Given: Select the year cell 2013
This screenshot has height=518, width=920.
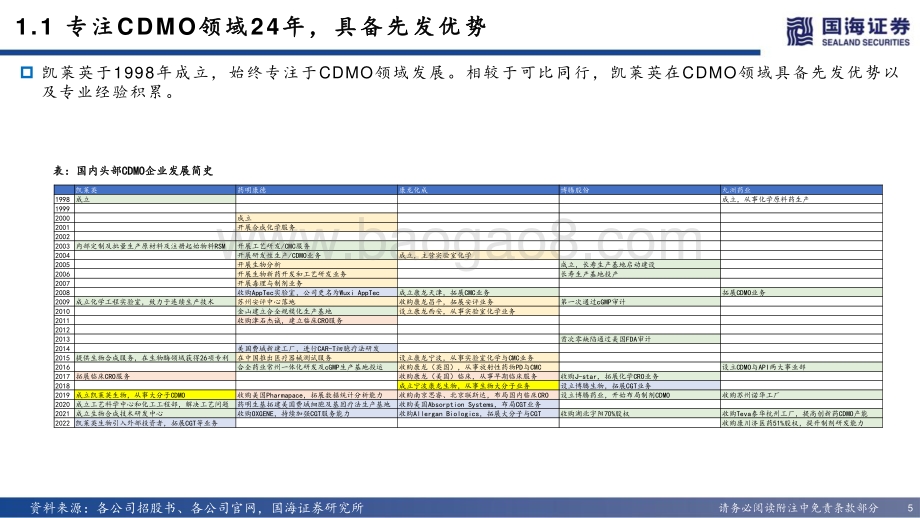Looking at the screenshot, I should coord(63,339).
